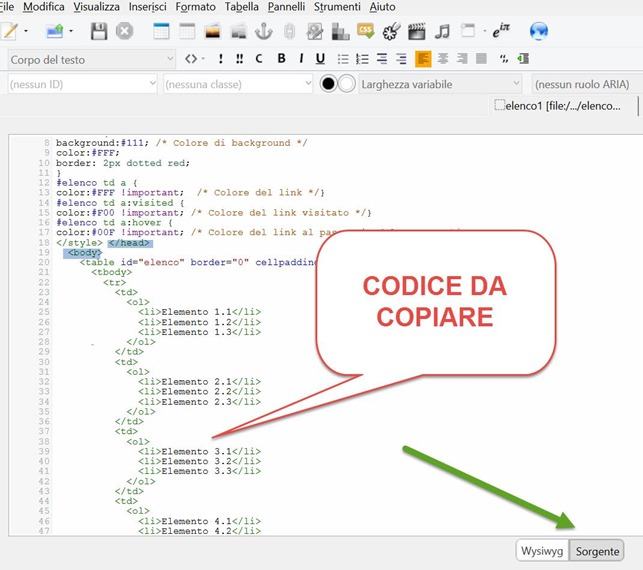Switch to Sorgente source view

pyautogui.click(x=597, y=551)
